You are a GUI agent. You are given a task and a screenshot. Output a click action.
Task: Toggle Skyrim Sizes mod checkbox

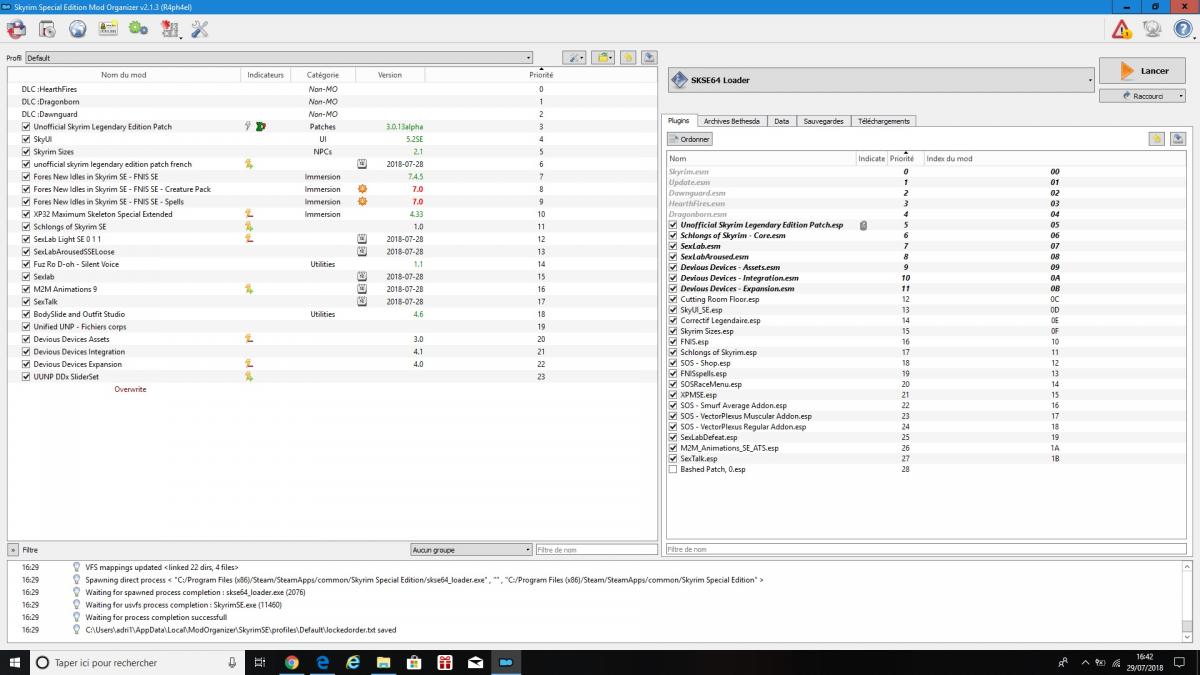pos(26,152)
